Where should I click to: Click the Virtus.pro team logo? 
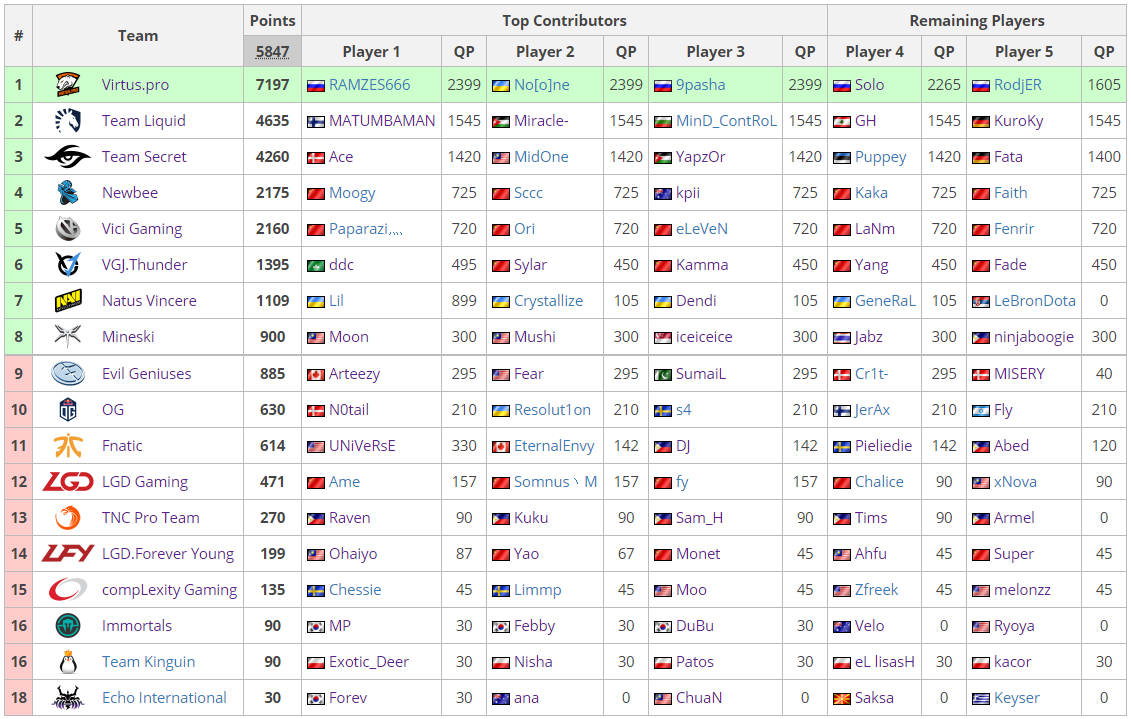click(x=68, y=85)
